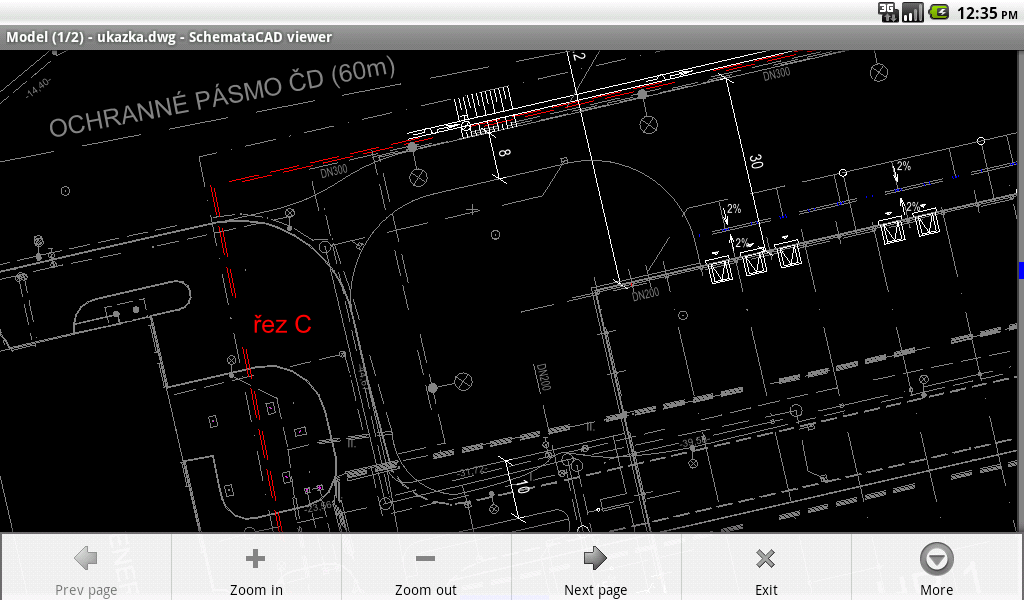Viewport: 1024px width, 600px height.
Task: Tap the dimension label '8'
Action: pyautogui.click(x=504, y=153)
